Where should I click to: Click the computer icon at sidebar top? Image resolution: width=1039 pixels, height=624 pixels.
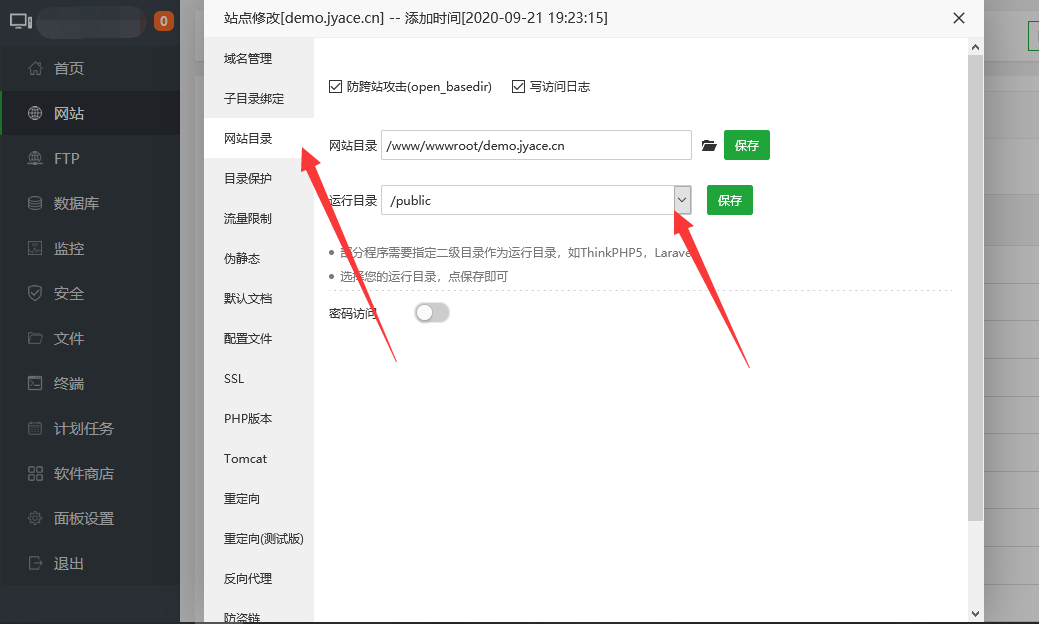click(x=21, y=21)
